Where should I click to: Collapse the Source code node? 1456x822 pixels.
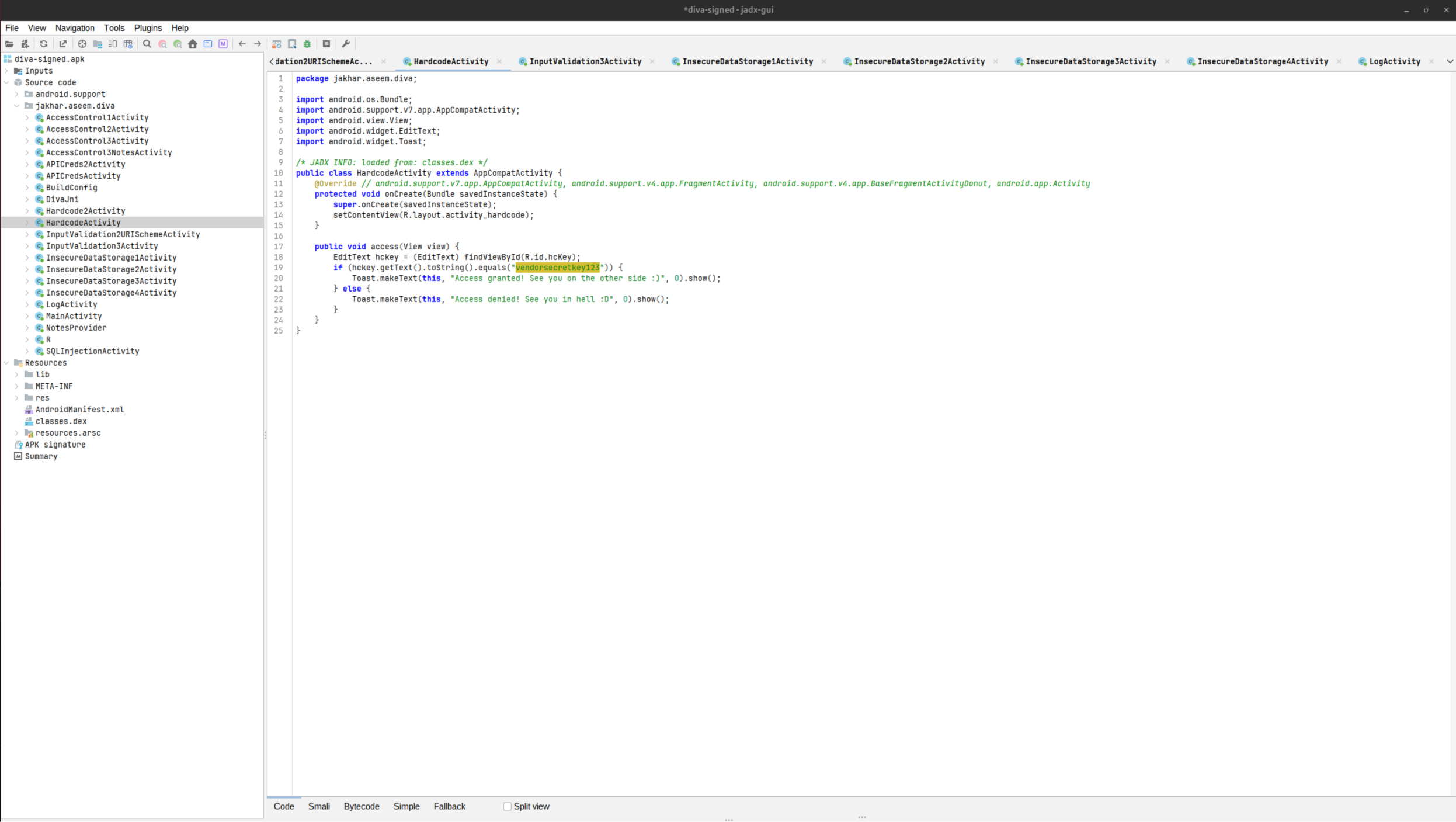pos(6,82)
